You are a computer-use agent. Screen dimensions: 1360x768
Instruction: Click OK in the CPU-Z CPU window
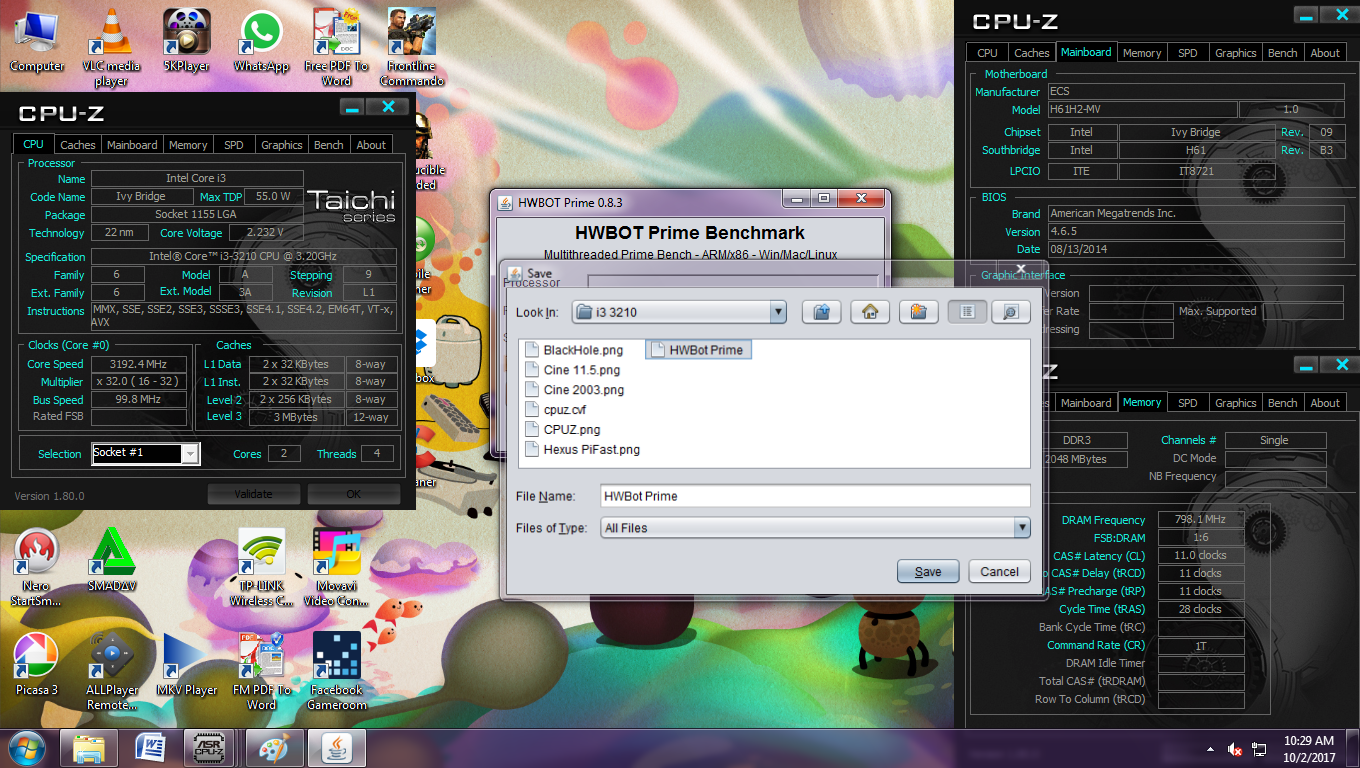click(x=354, y=494)
